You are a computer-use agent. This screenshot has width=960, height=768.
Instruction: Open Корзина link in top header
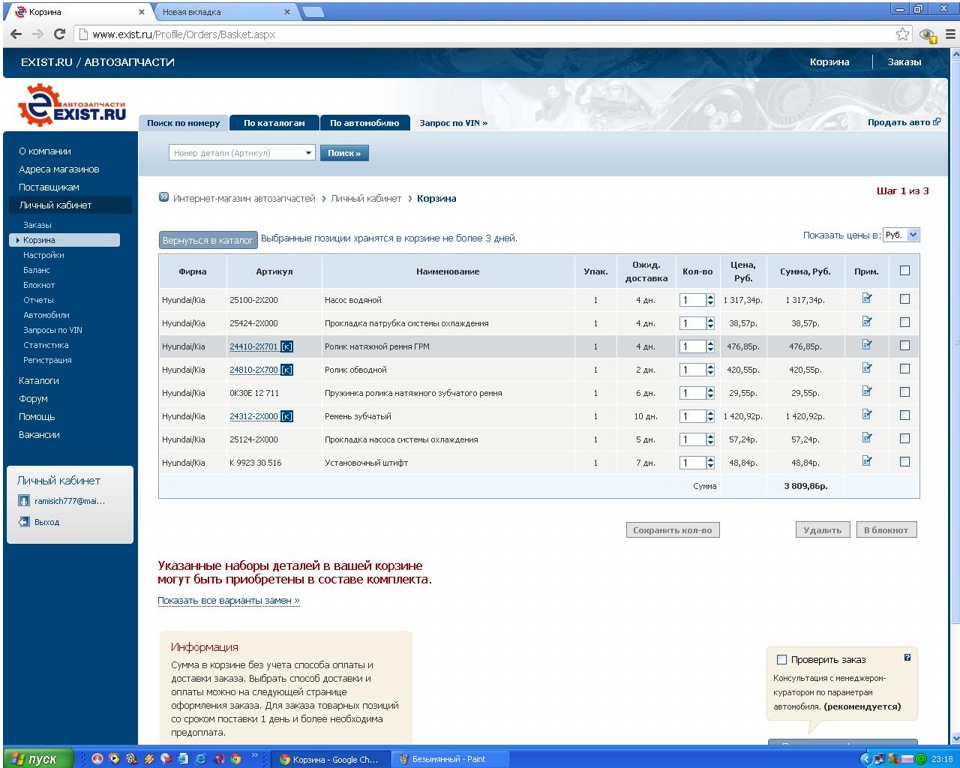click(829, 62)
